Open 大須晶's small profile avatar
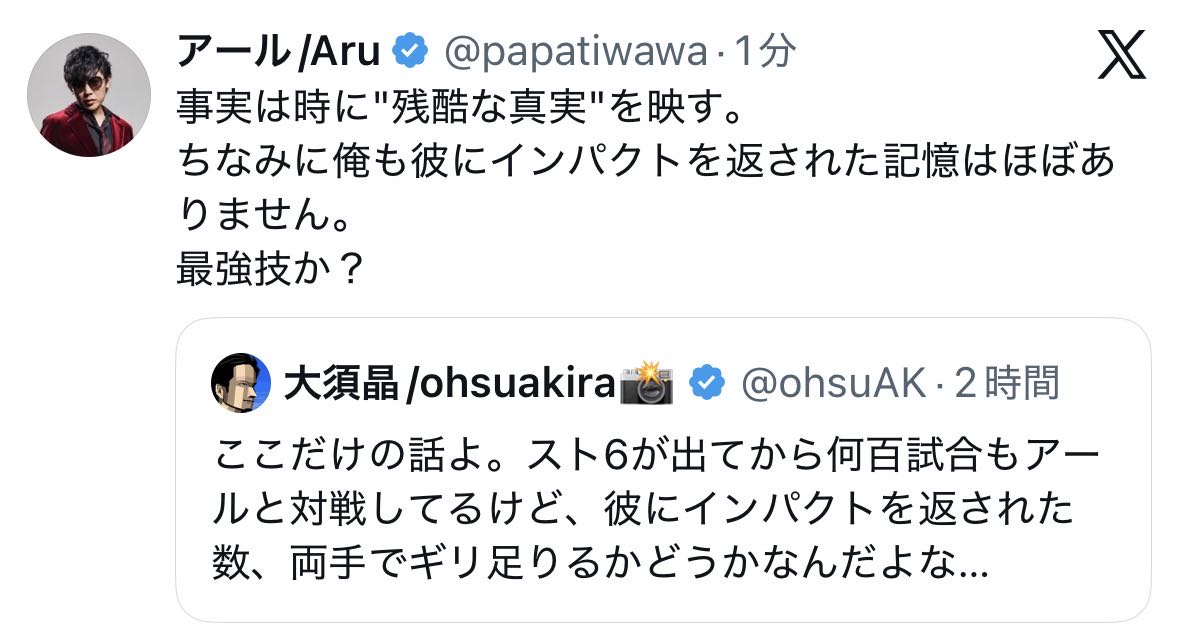 [241, 383]
